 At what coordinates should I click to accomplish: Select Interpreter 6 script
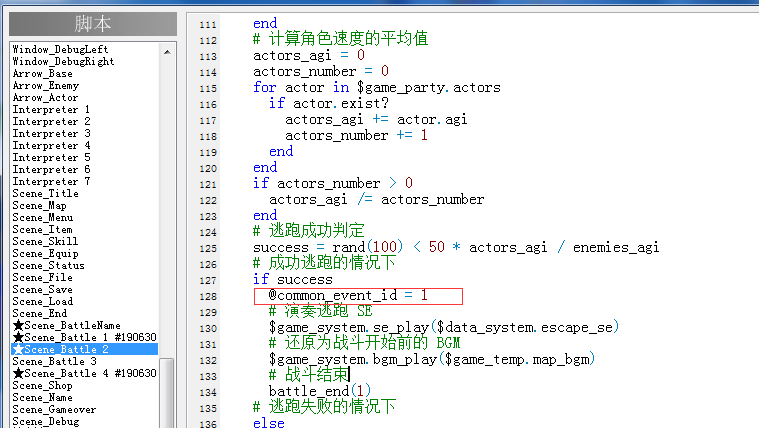point(51,169)
